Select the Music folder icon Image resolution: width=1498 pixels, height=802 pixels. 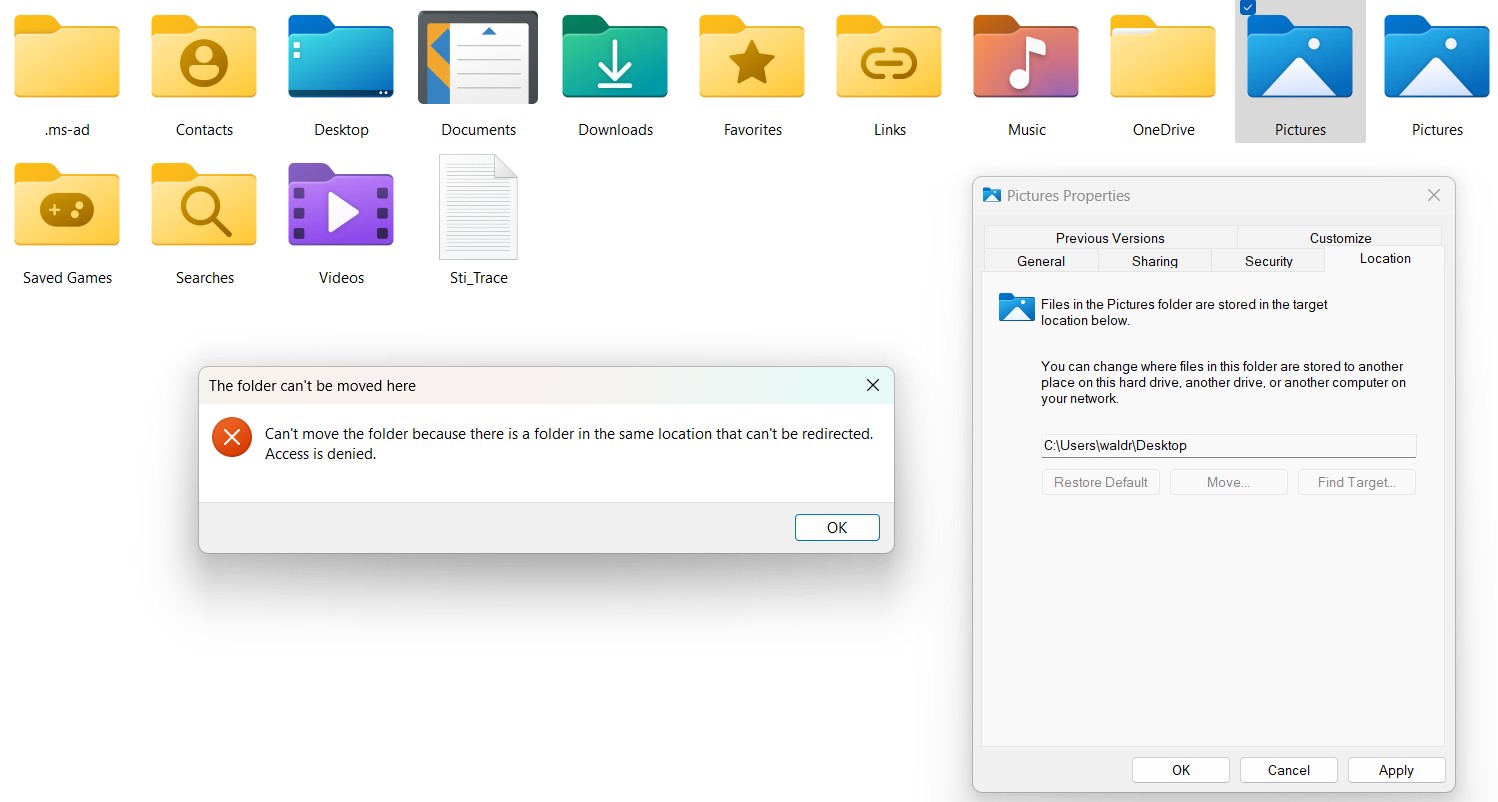(1026, 57)
